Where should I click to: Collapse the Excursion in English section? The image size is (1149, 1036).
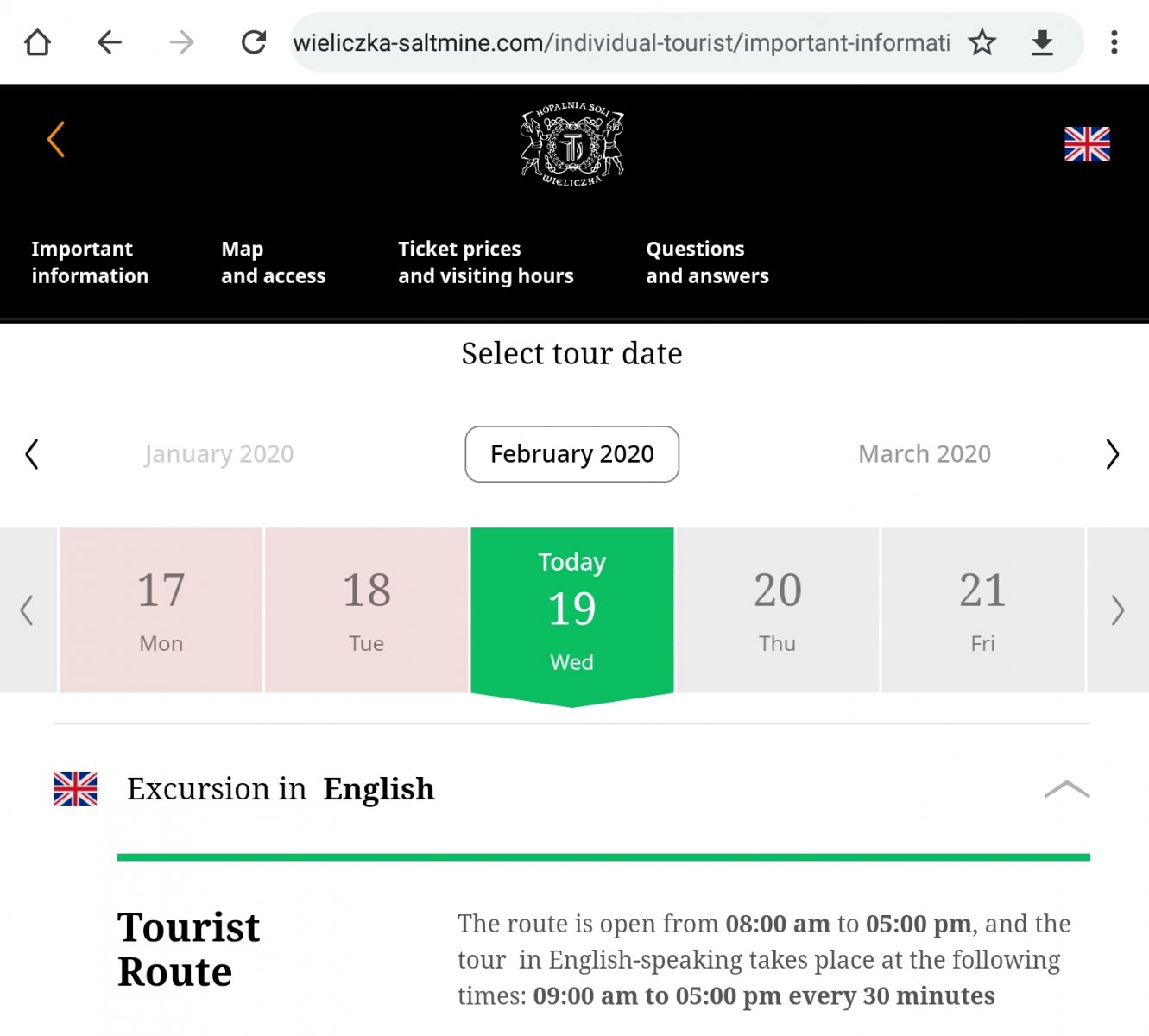point(1066,789)
